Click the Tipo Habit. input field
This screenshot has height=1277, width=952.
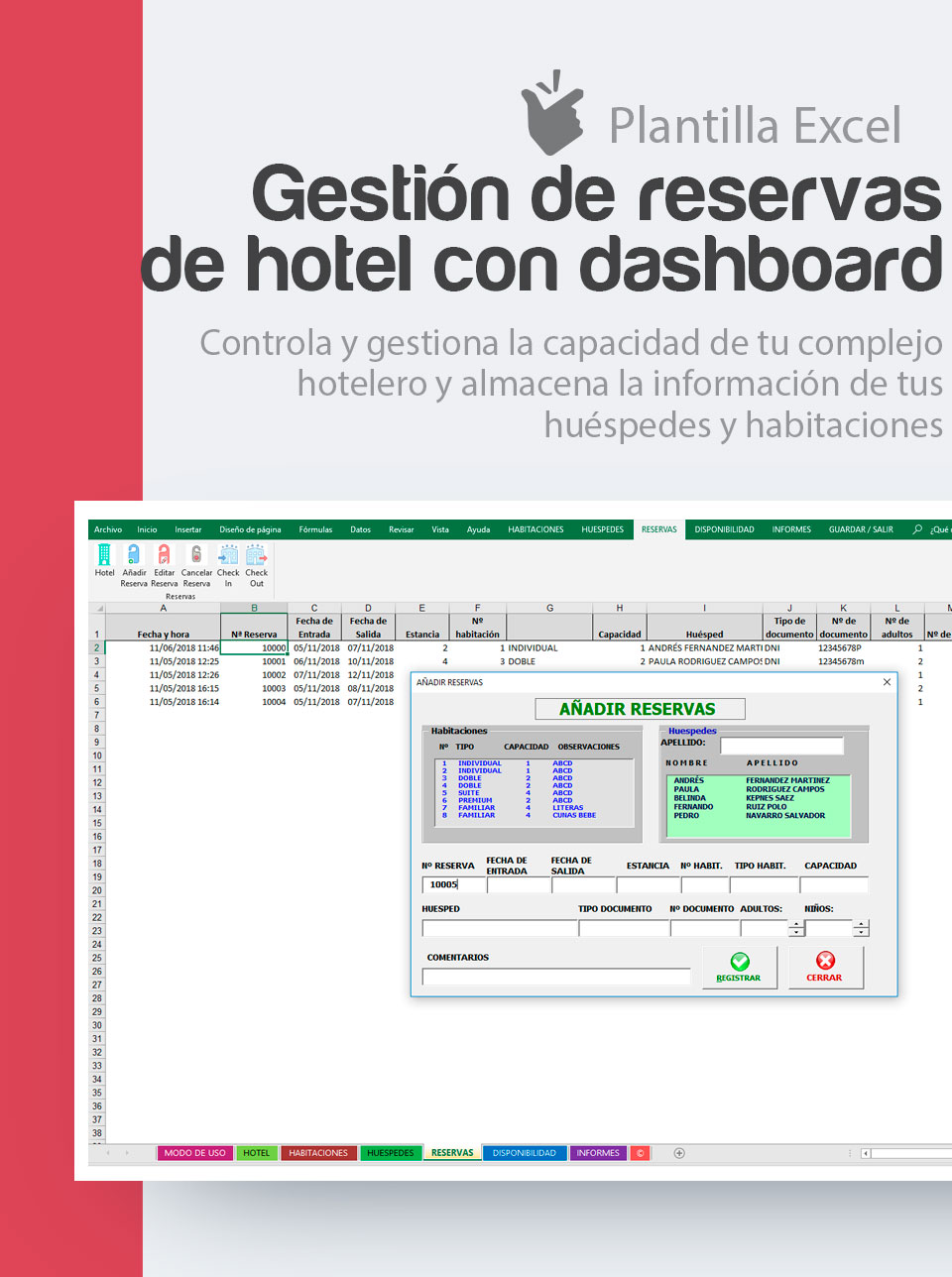click(764, 884)
